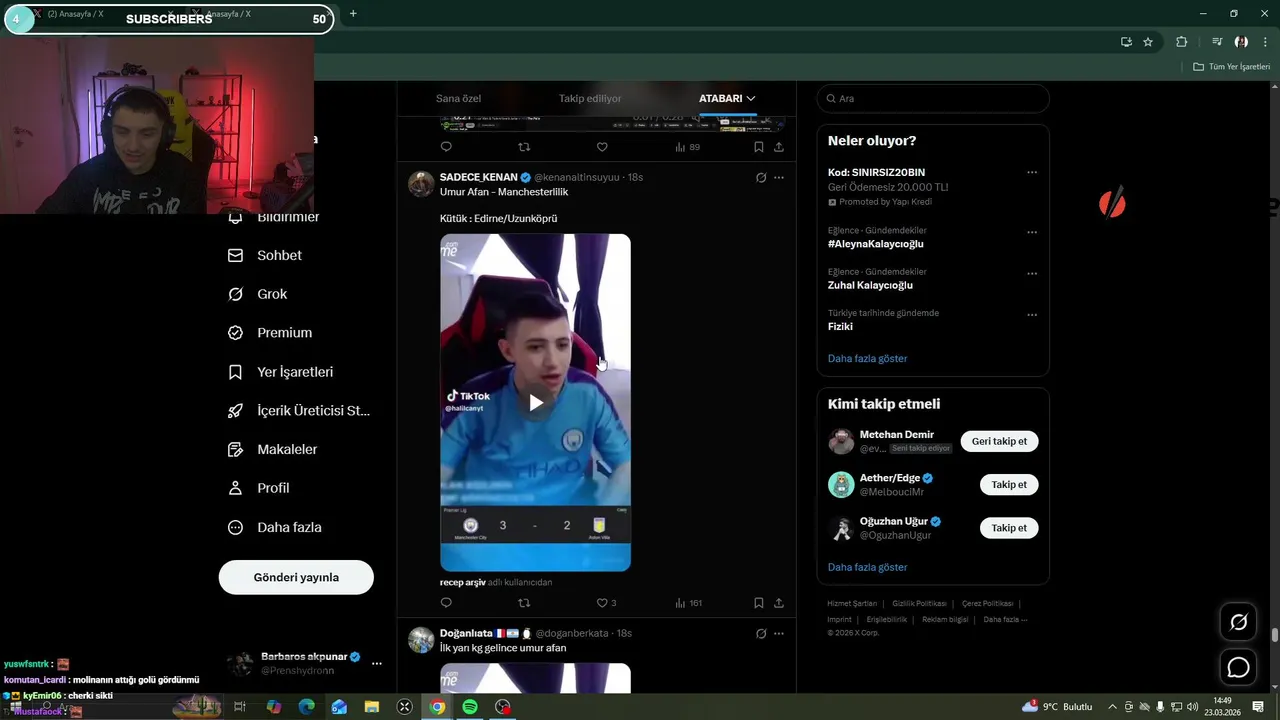Open Grok from the left sidebar
Screen dimensions: 1280x720
tap(258, 294)
